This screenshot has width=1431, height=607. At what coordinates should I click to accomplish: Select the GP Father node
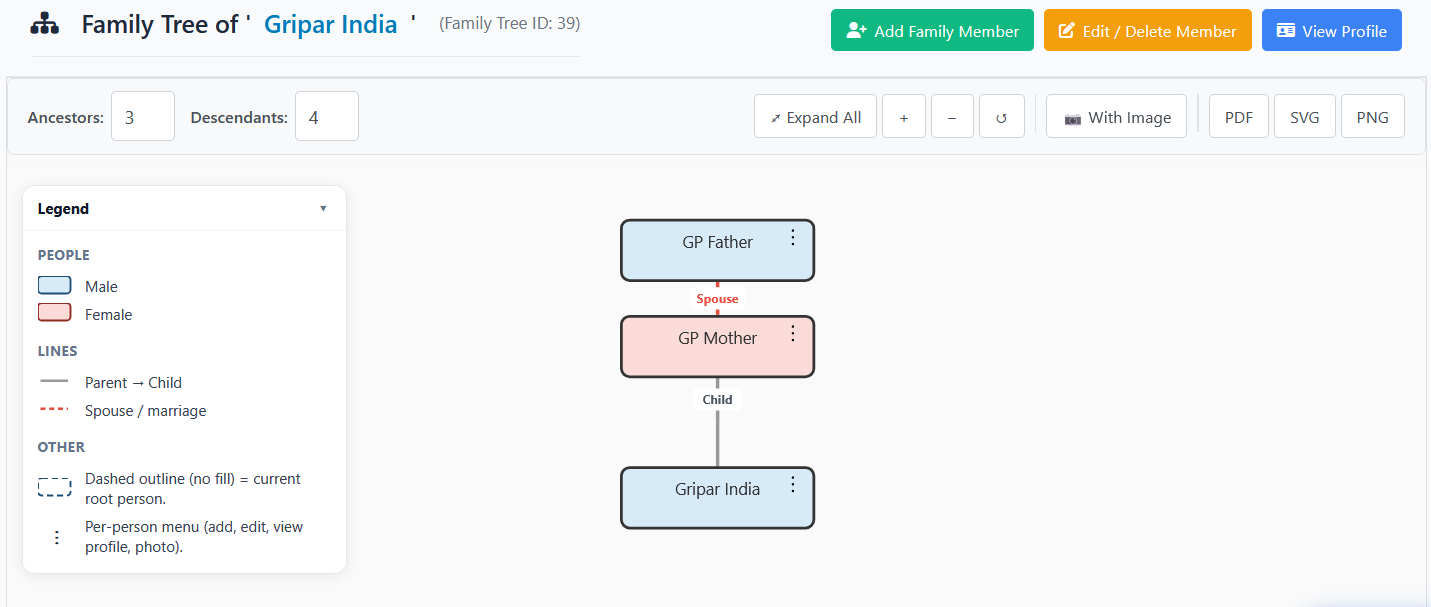717,250
